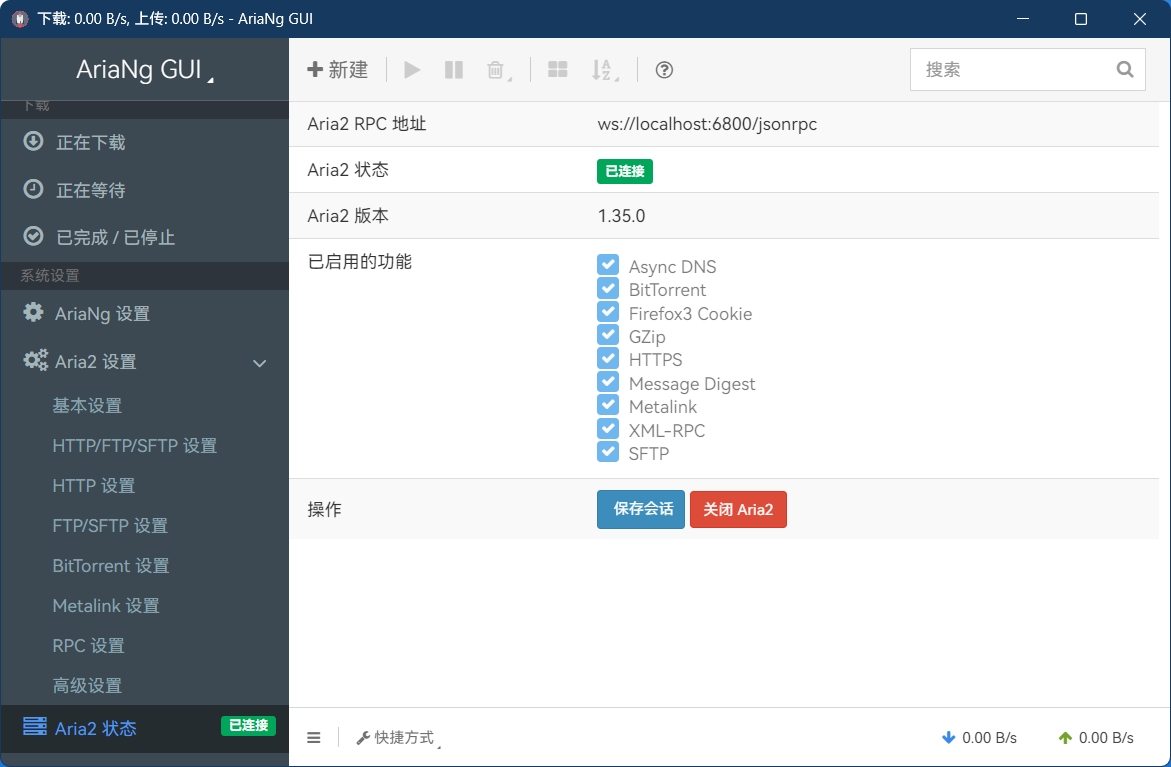
Task: Click the sidebar 已连接 badge
Action: pos(249,725)
